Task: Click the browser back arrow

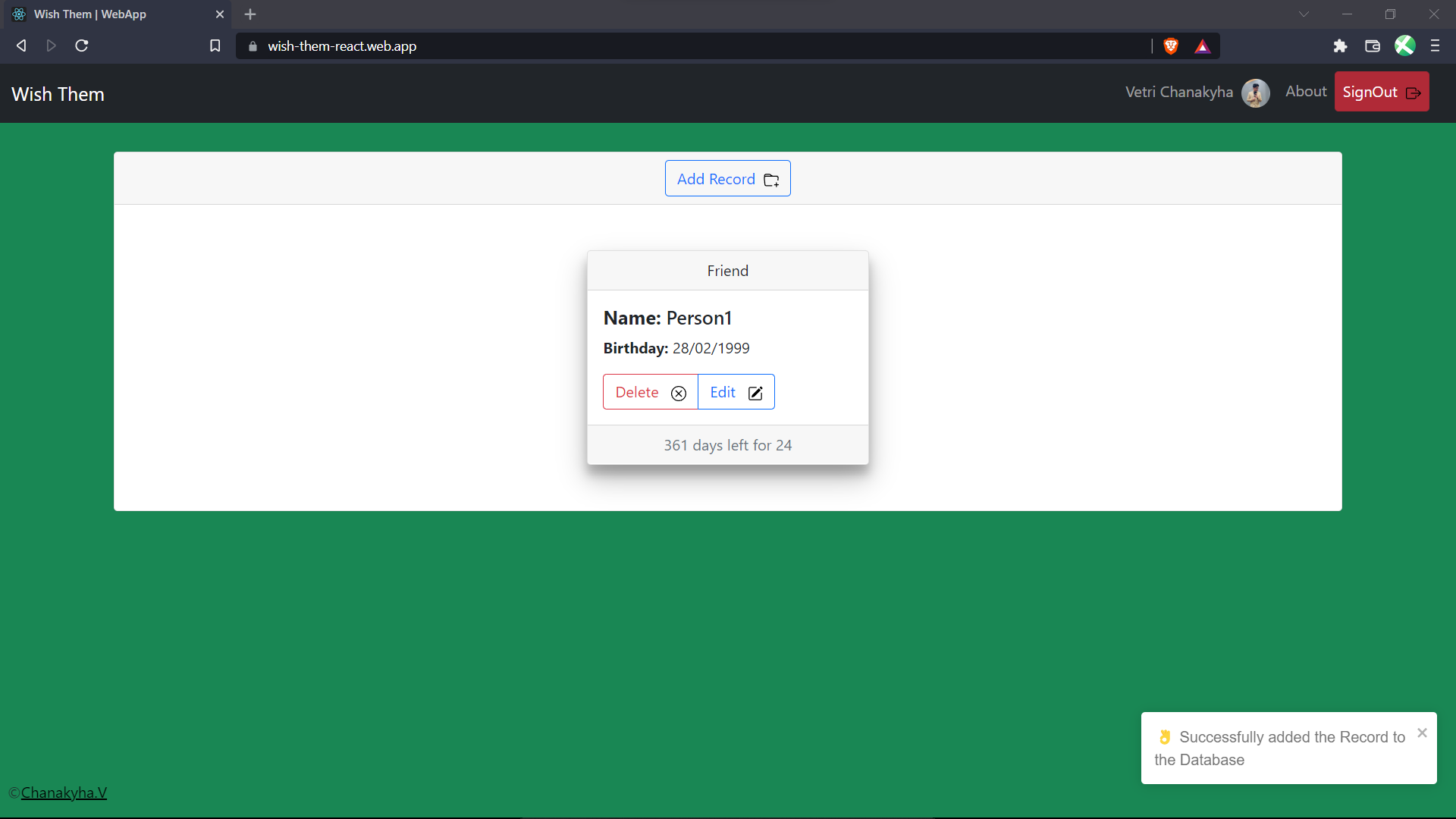Action: [21, 45]
